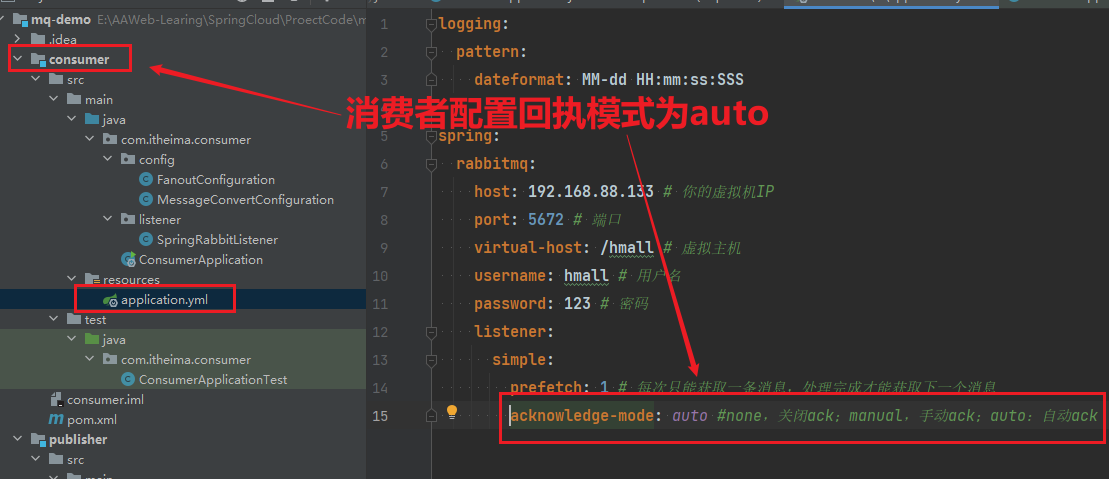Click the green test java folder icon

click(92, 340)
